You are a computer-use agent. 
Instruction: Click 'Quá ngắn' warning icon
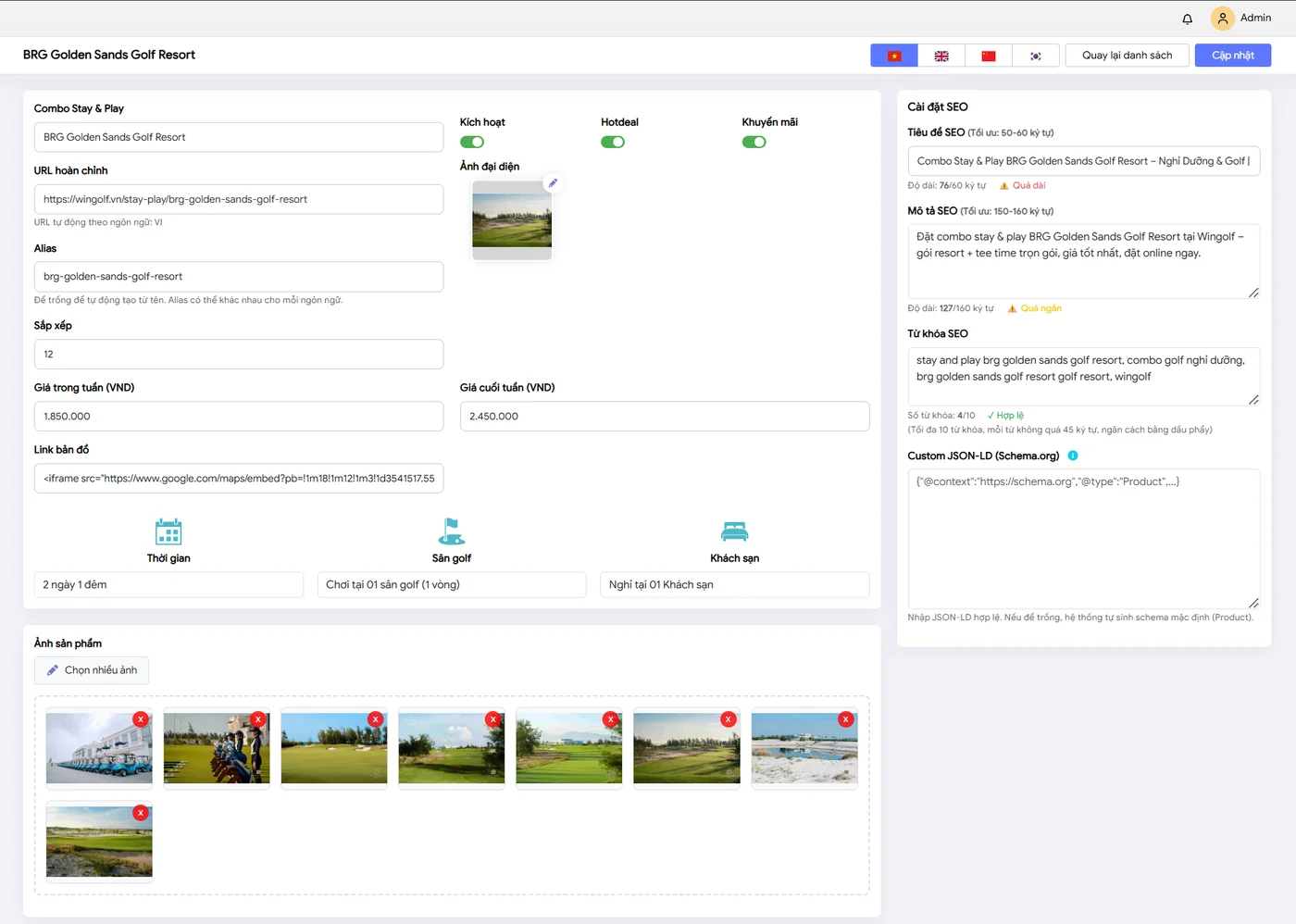click(x=1012, y=309)
